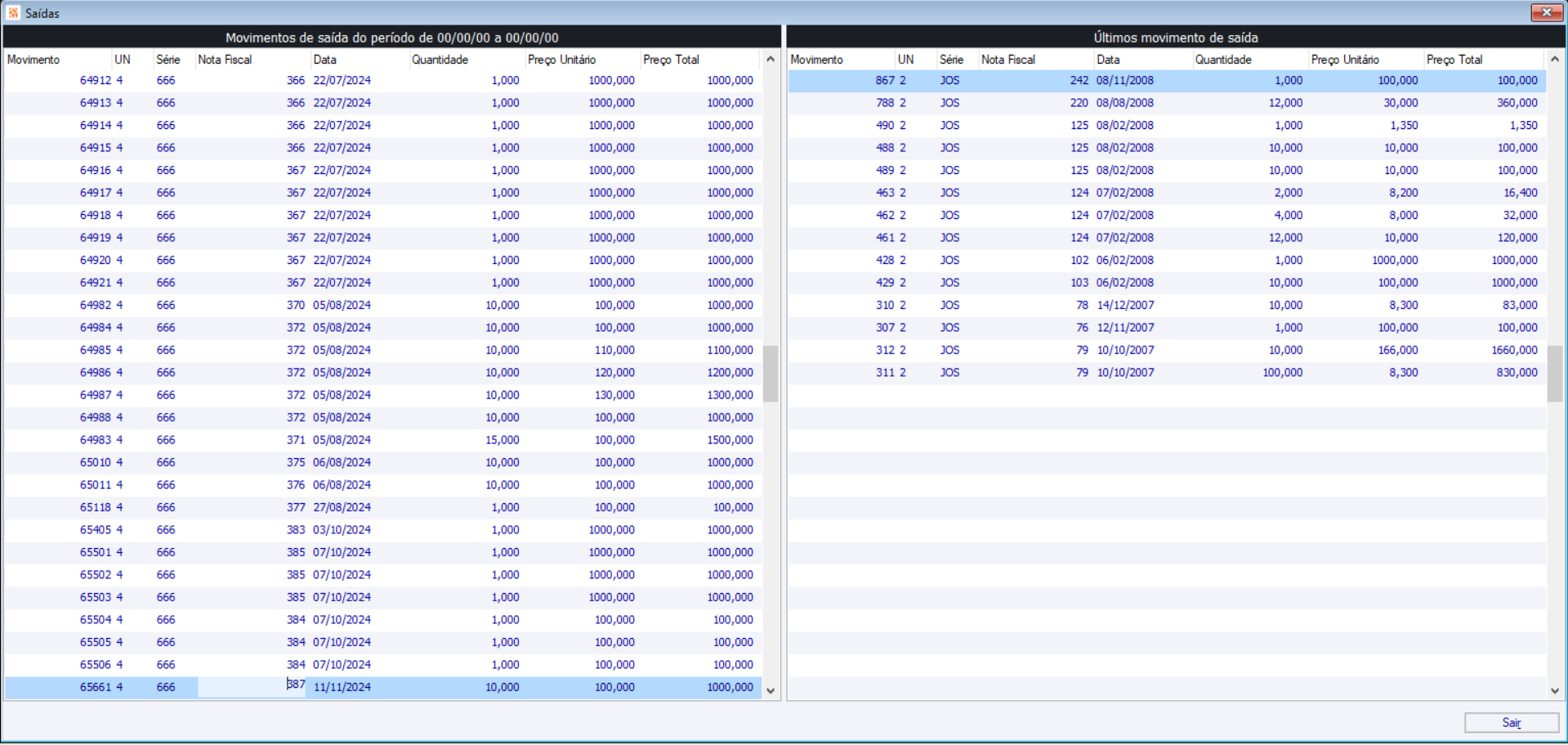Select movement 64982 row
The width and height of the screenshot is (1568, 745).
pyautogui.click(x=383, y=306)
